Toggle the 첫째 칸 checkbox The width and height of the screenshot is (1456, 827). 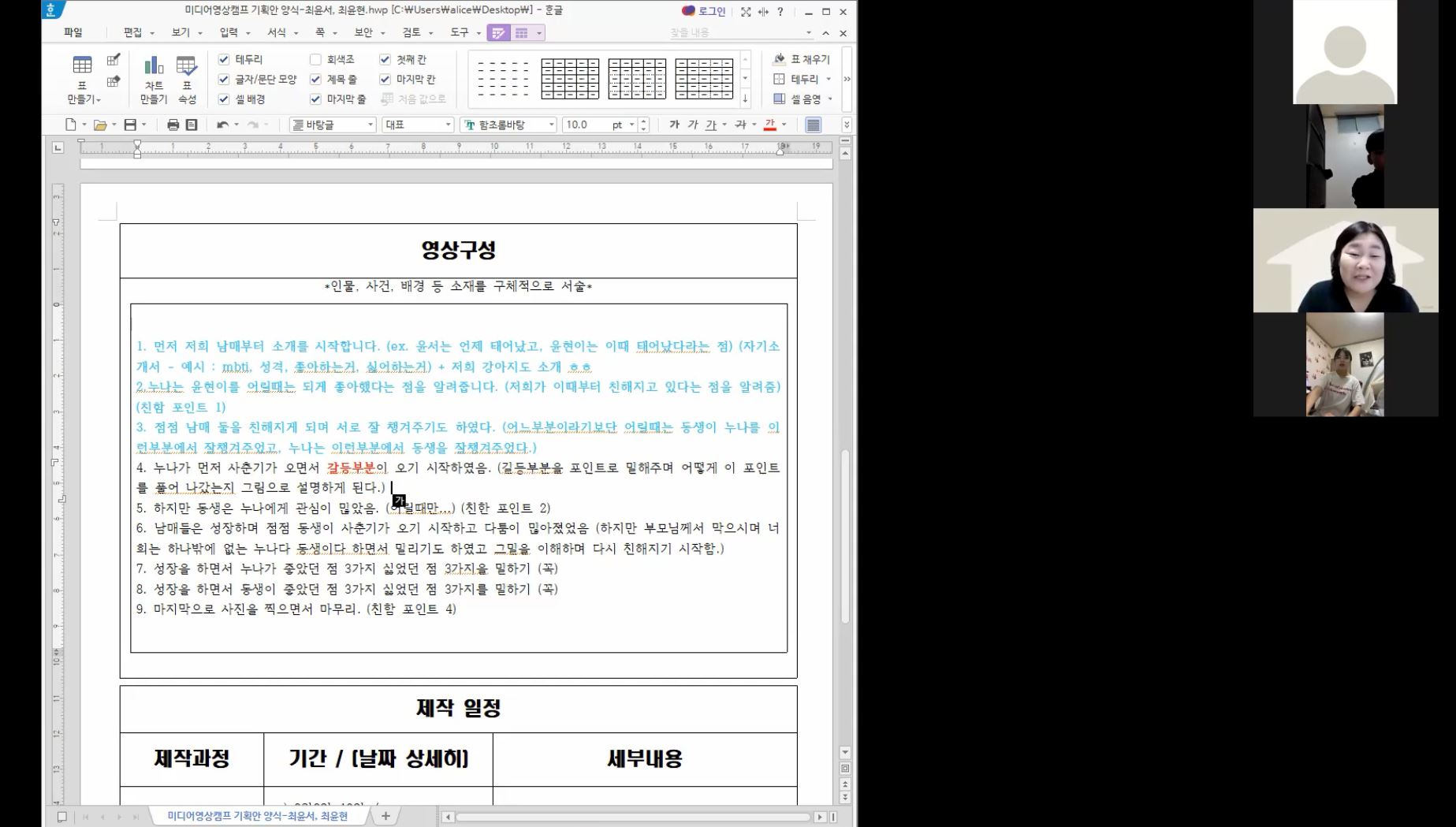pyautogui.click(x=385, y=59)
